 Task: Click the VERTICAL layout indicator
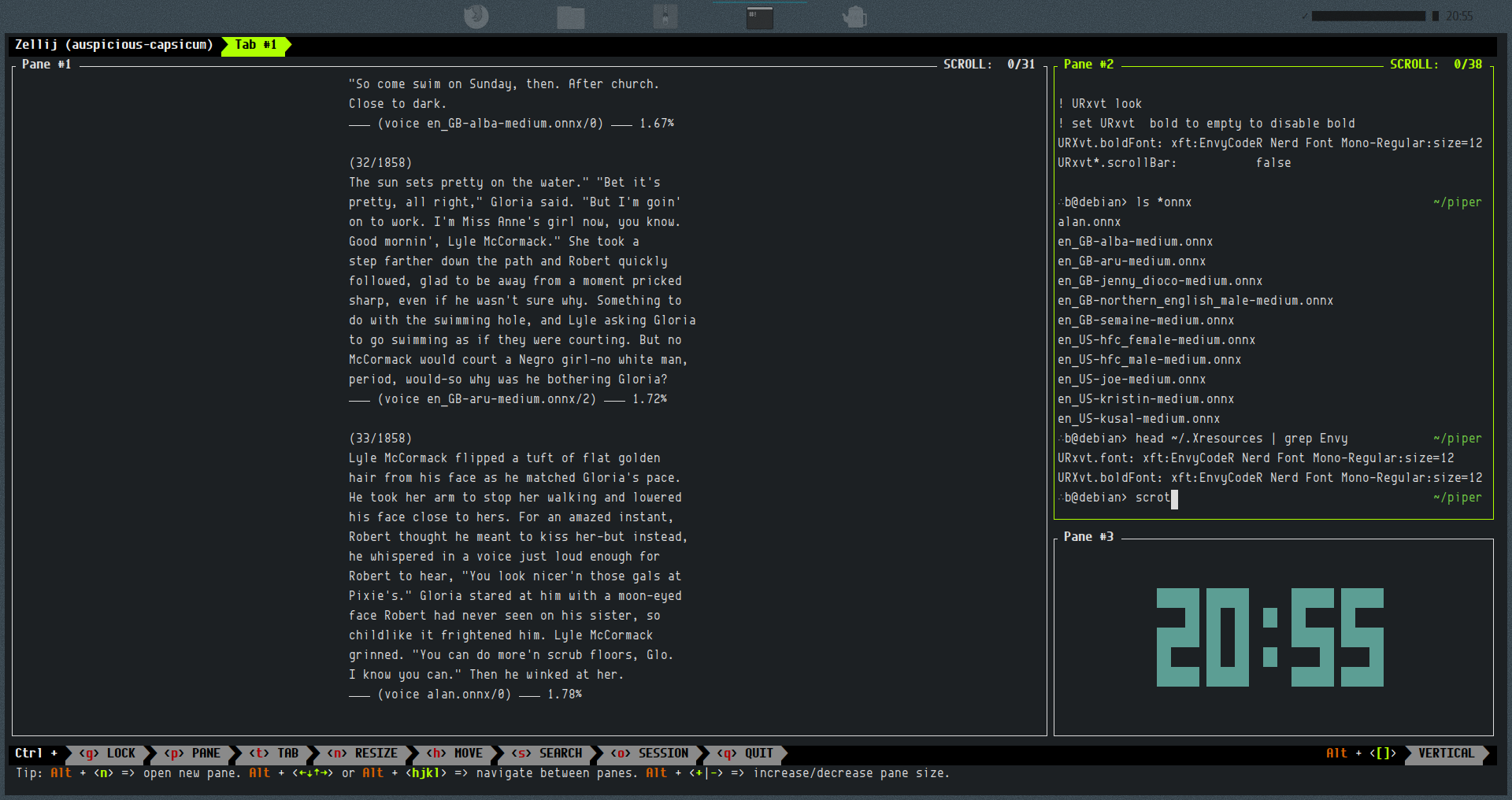pyautogui.click(x=1447, y=754)
